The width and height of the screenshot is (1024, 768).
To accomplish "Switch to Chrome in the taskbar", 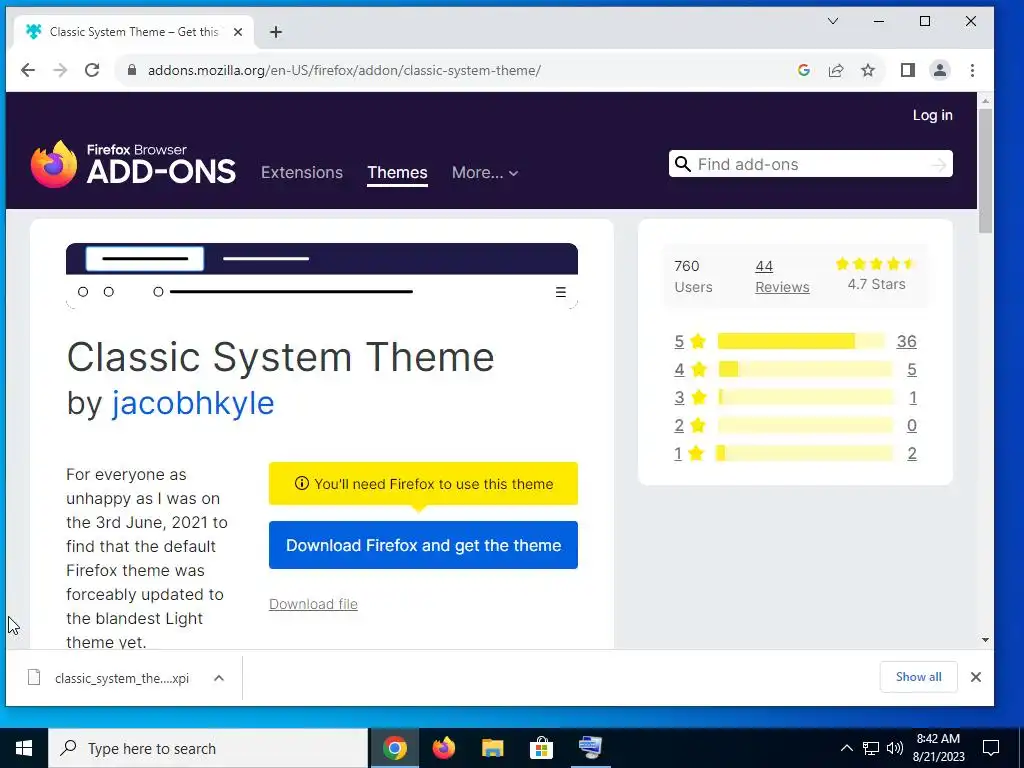I will [x=394, y=748].
